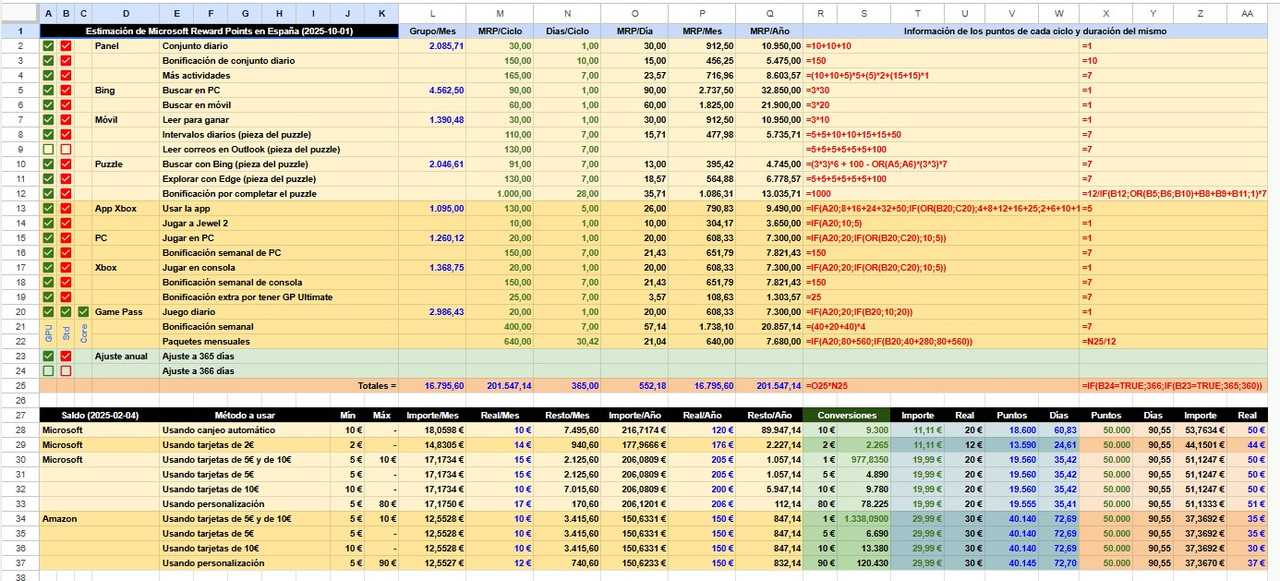Select the Puzzle group label cell
This screenshot has width=1280, height=581.
point(126,164)
